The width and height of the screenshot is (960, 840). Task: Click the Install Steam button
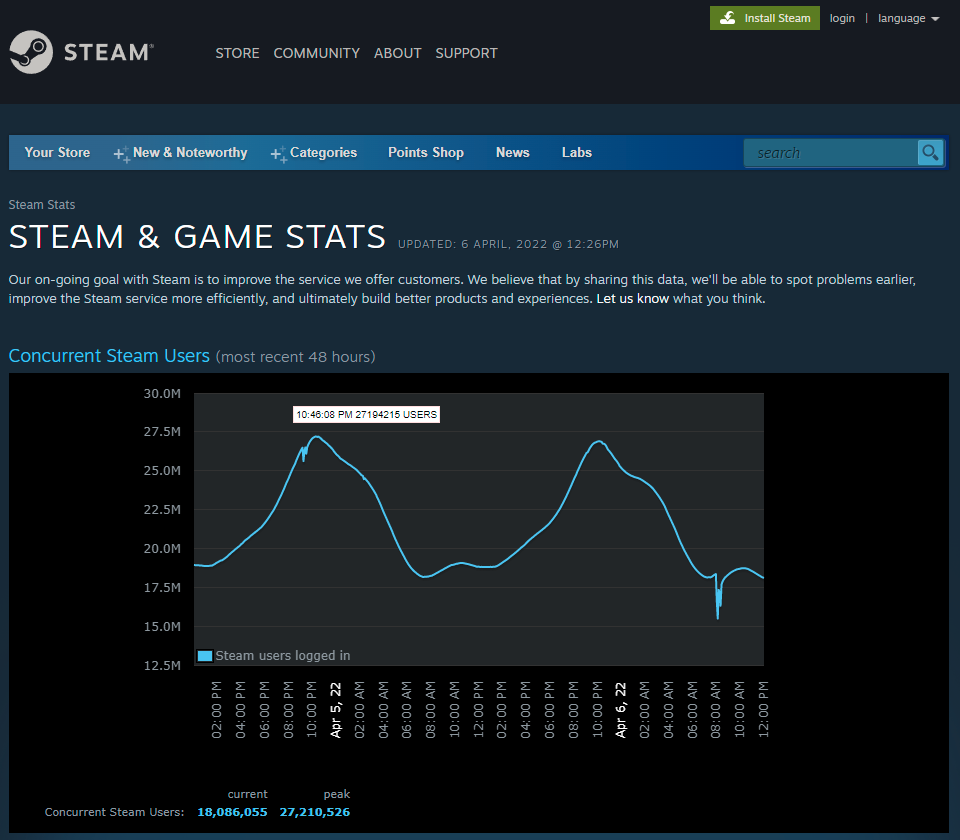click(765, 18)
